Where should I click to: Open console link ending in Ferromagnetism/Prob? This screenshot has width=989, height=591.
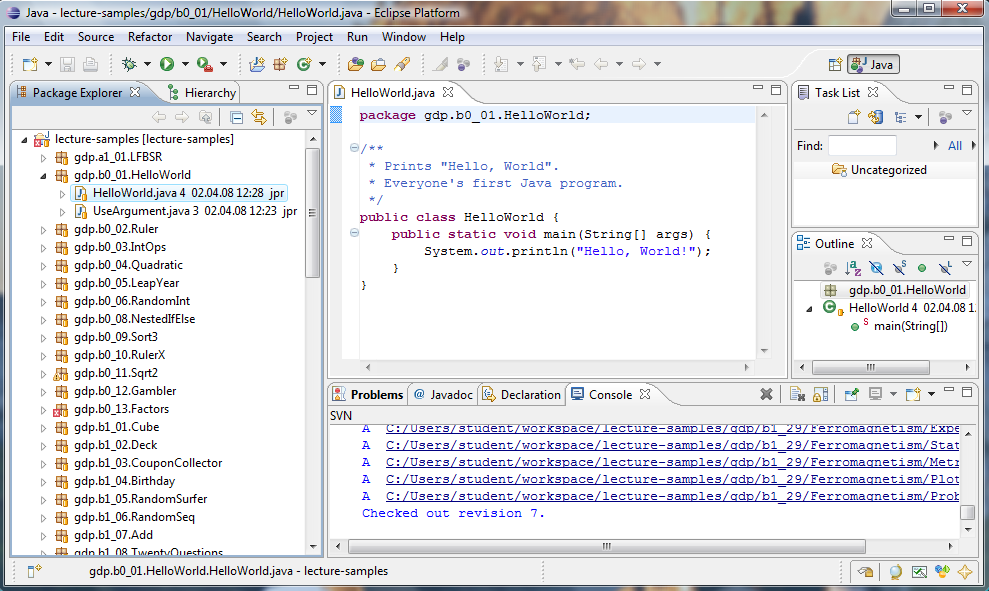coord(672,496)
